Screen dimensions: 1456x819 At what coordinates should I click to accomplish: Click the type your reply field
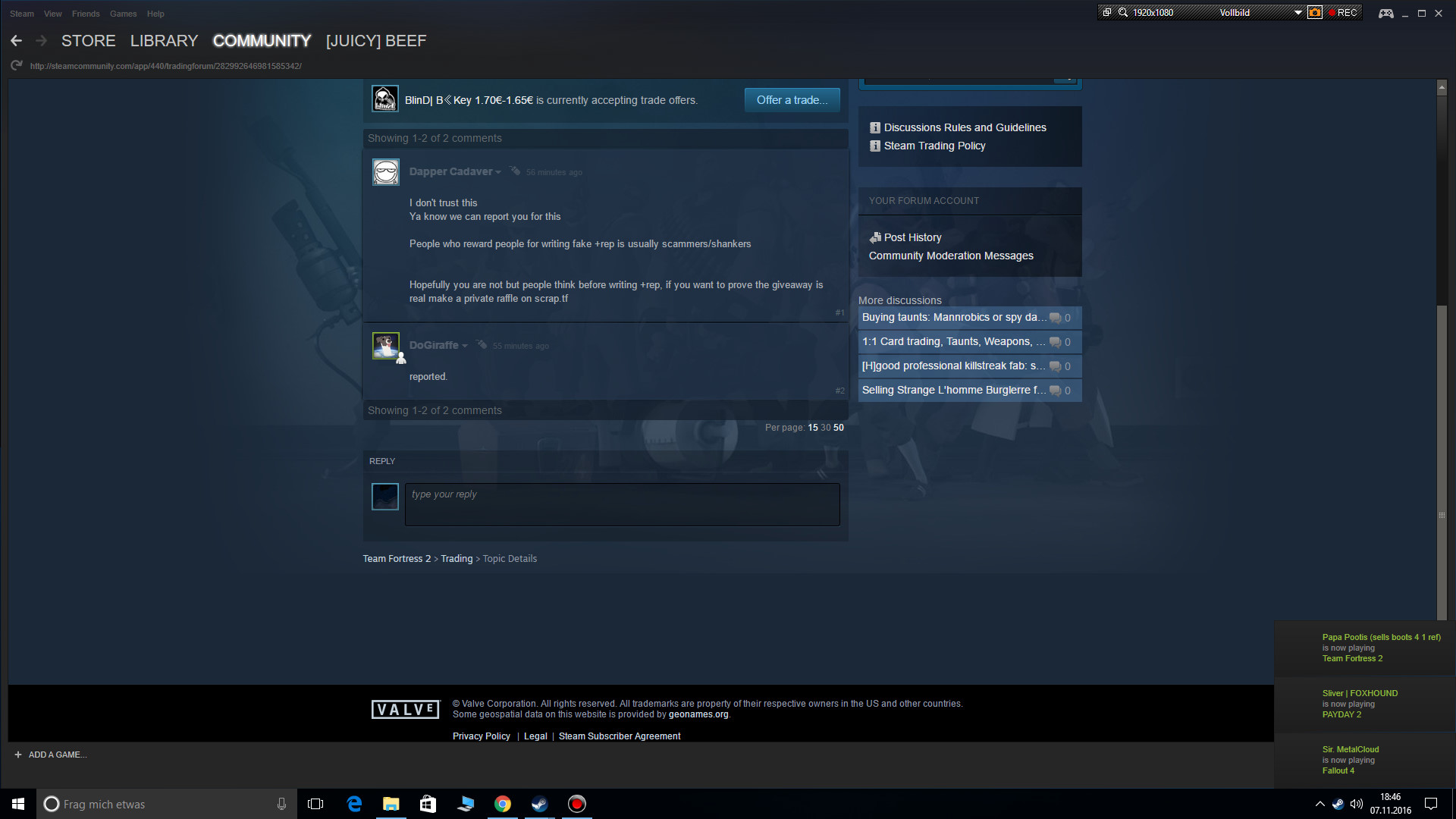click(x=622, y=504)
